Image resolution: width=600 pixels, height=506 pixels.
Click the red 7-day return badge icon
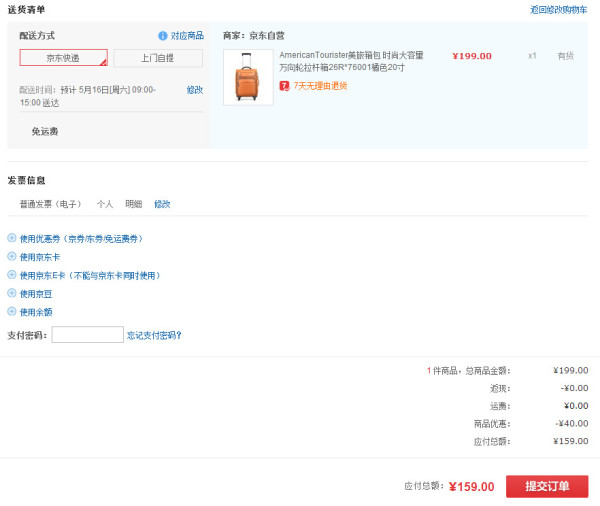point(284,86)
